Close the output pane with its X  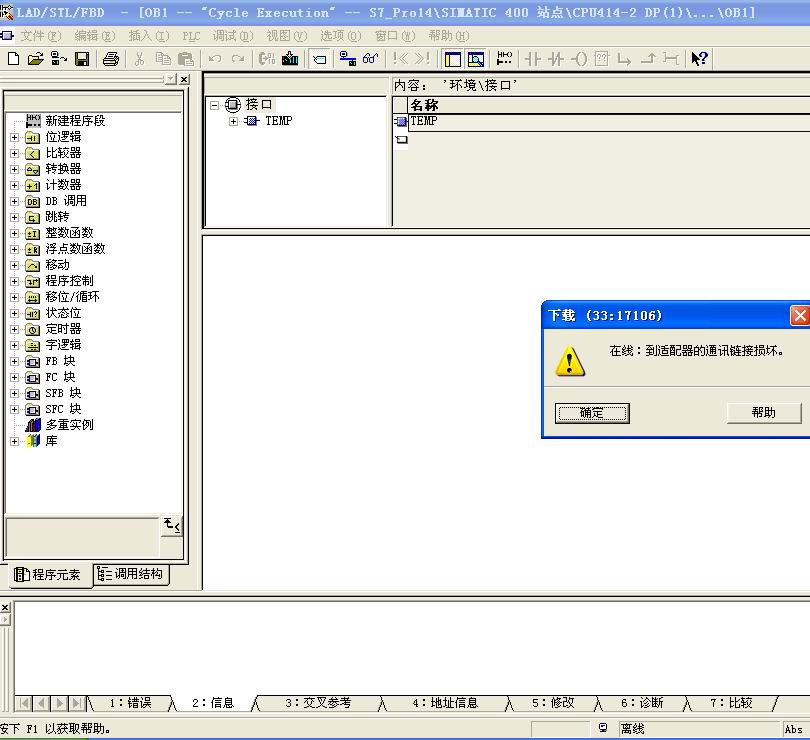point(4,607)
